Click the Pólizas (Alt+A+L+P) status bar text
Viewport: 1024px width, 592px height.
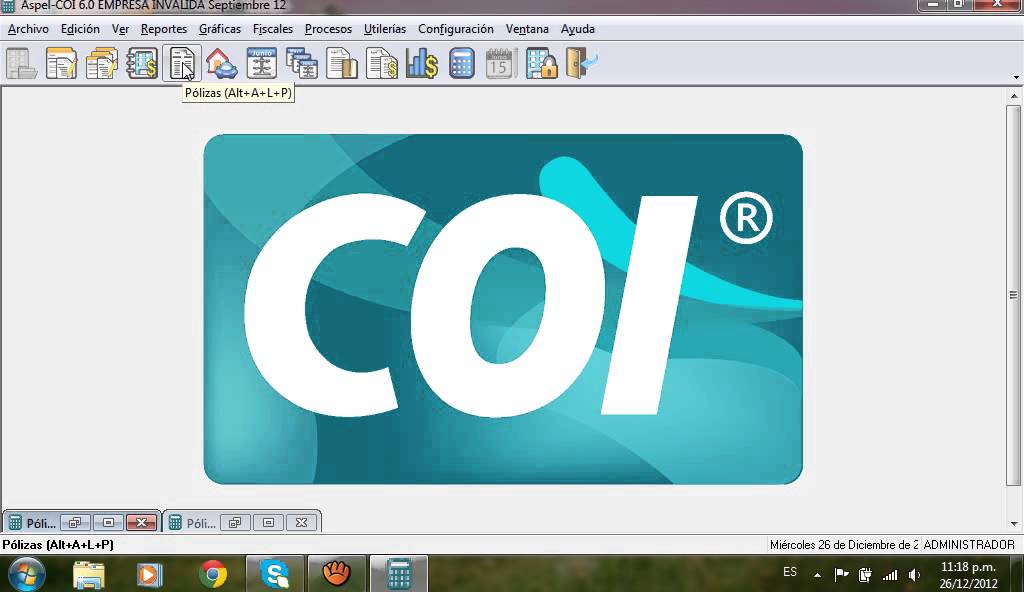pyautogui.click(x=58, y=544)
